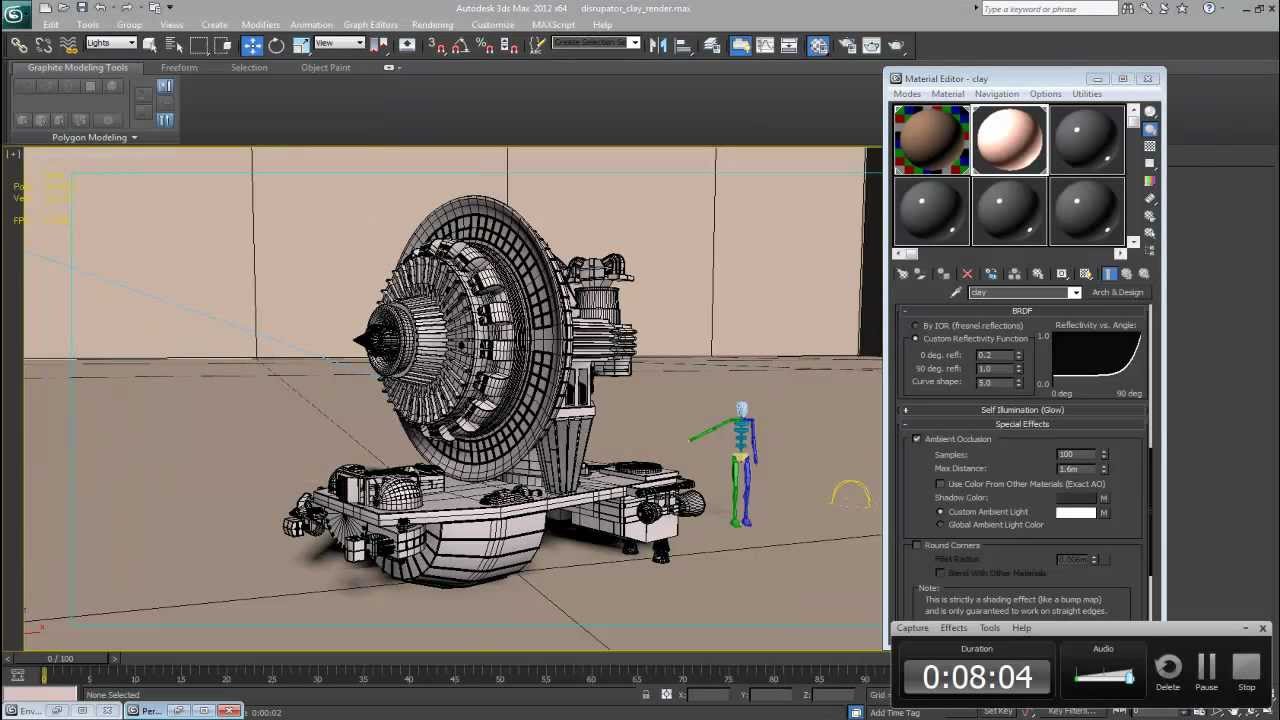The image size is (1280, 720).
Task: Open Render Setup from the toolbar
Action: 847,45
